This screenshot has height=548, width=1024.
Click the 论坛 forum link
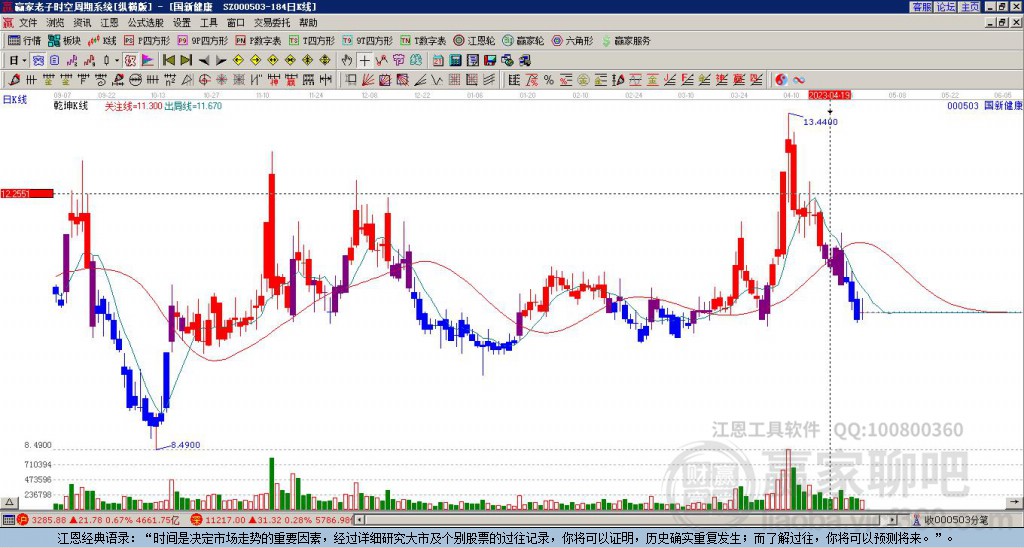pos(945,7)
